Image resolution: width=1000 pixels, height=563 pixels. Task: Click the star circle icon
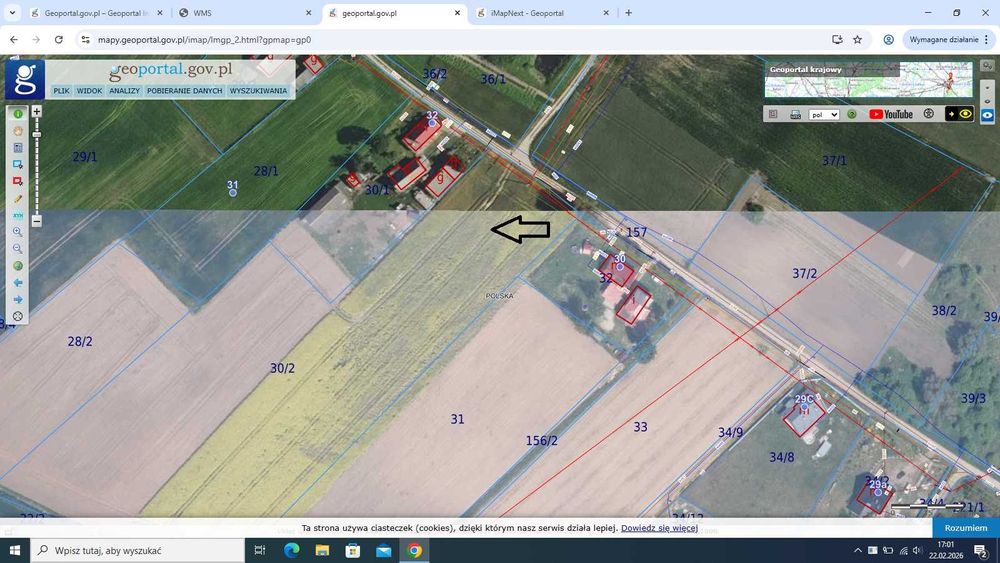[929, 113]
